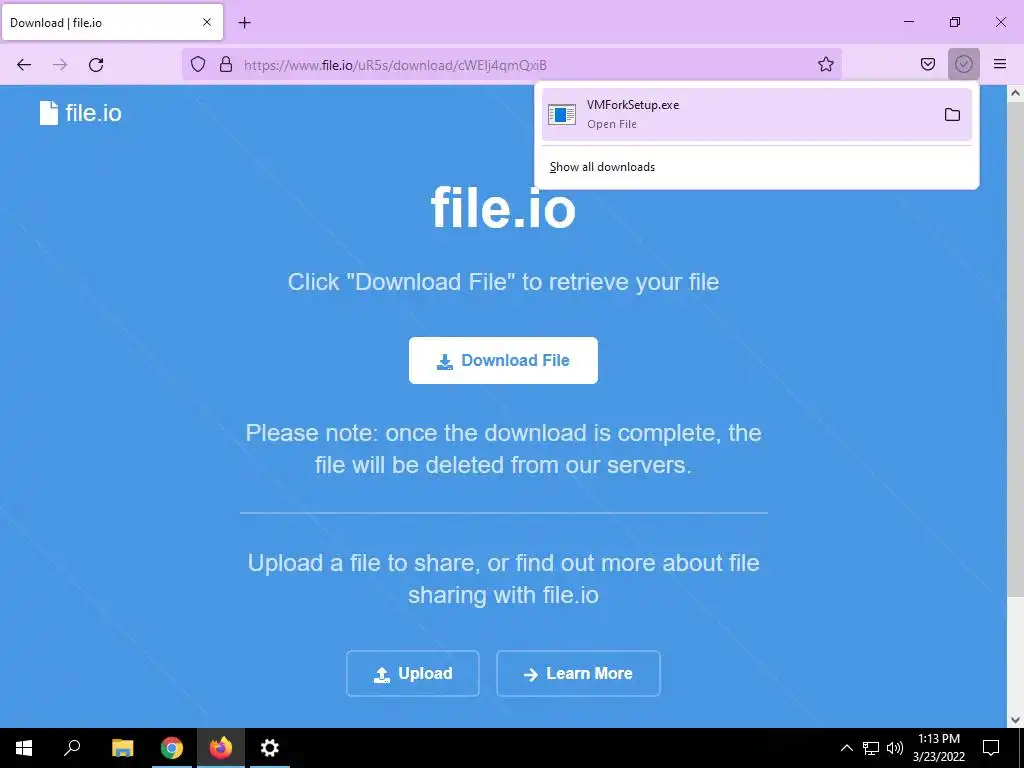Reload the current page

[96, 65]
